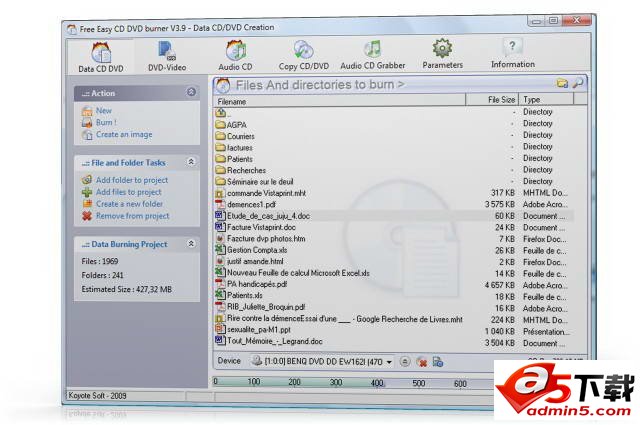This screenshot has height=425, width=640.
Task: Click the Audio CD music disc icon
Action: [236, 50]
